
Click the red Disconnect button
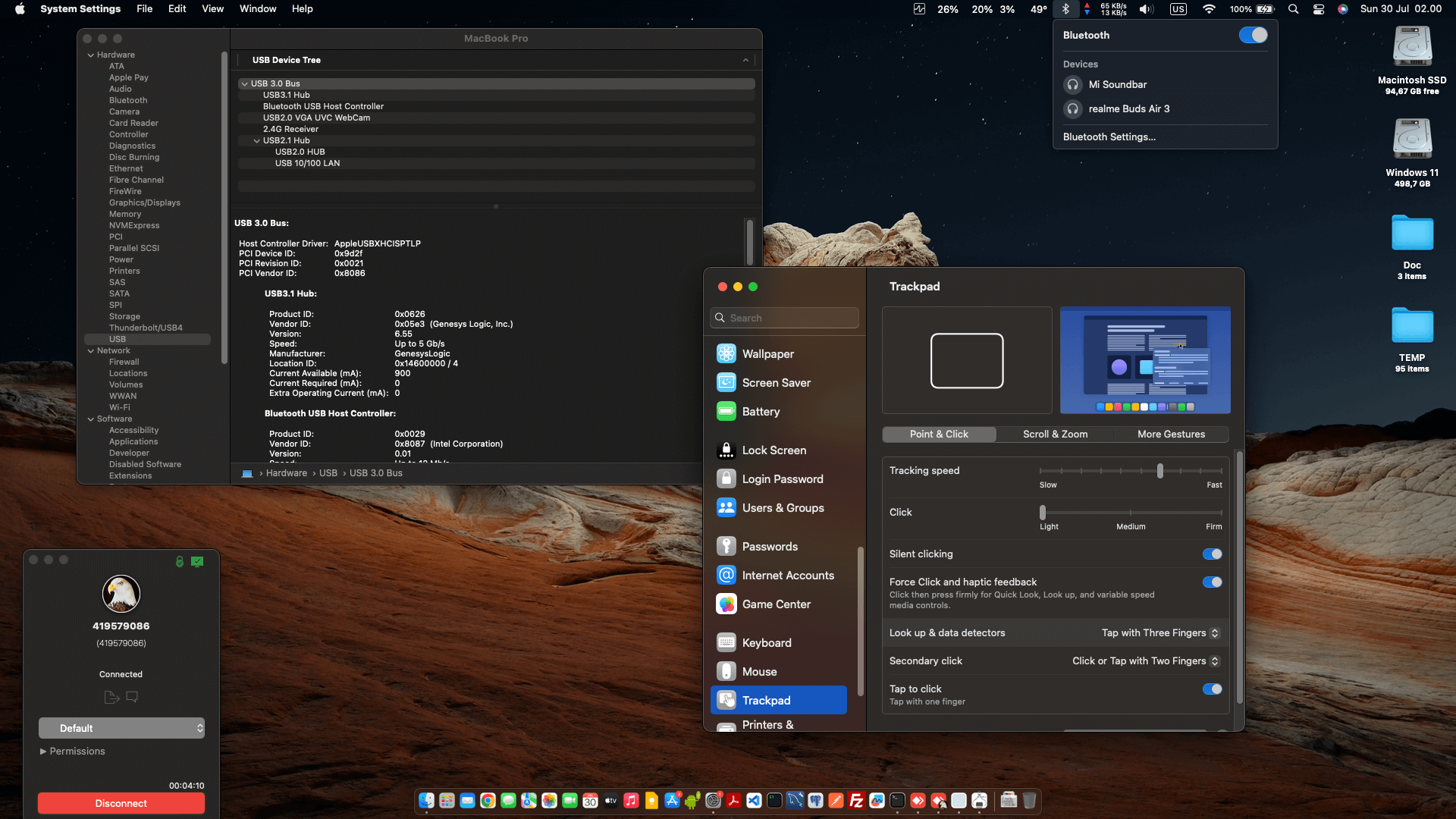121,803
